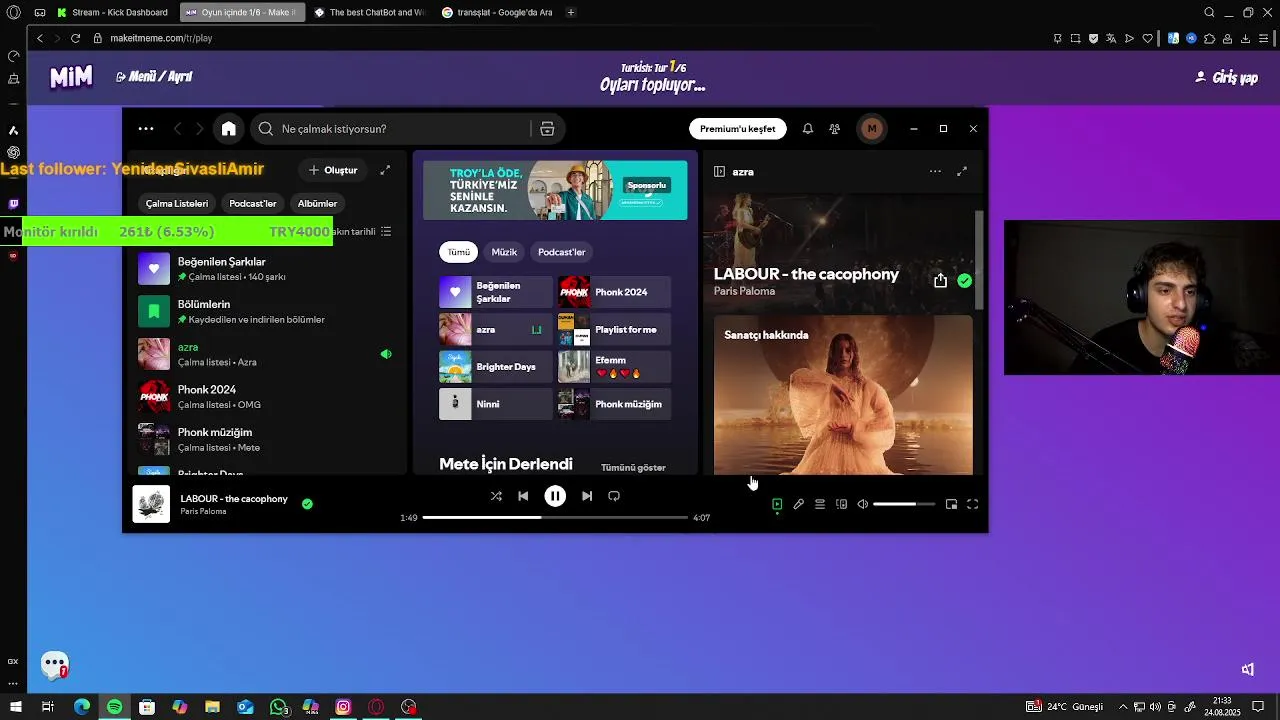Open a new browser tab
This screenshot has height=720, width=1280.
pyautogui.click(x=571, y=12)
